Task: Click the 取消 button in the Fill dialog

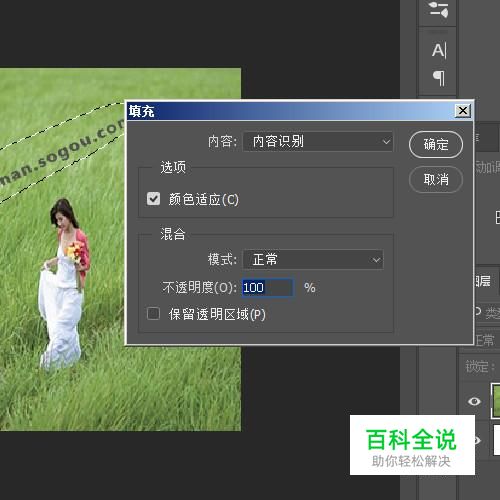Action: (436, 180)
